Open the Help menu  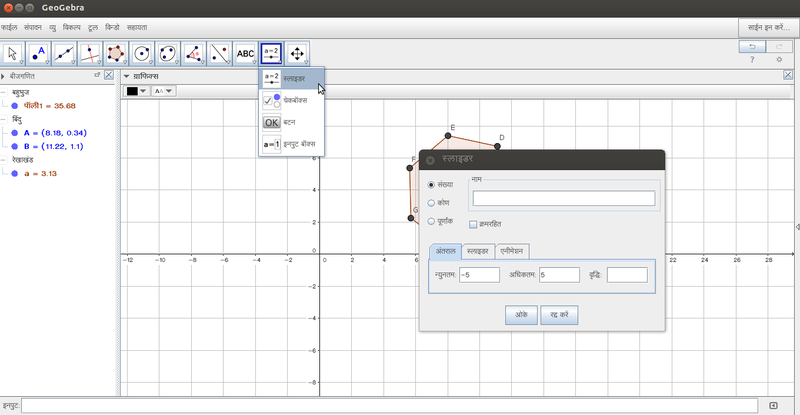(x=137, y=28)
